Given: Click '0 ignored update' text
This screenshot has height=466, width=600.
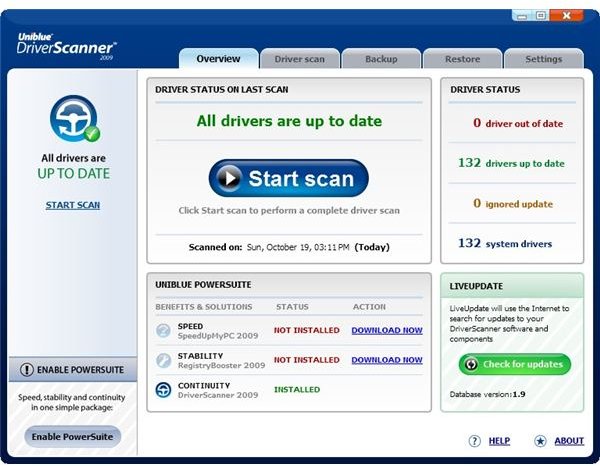Looking at the screenshot, I should pyautogui.click(x=513, y=204).
